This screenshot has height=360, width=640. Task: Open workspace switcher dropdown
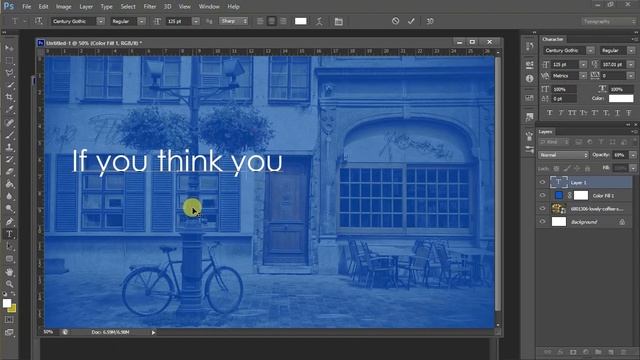click(x=609, y=21)
